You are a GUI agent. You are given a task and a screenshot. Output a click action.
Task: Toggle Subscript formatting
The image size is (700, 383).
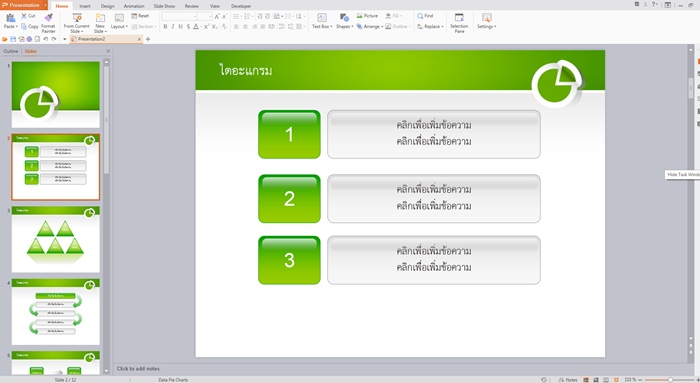[215, 27]
